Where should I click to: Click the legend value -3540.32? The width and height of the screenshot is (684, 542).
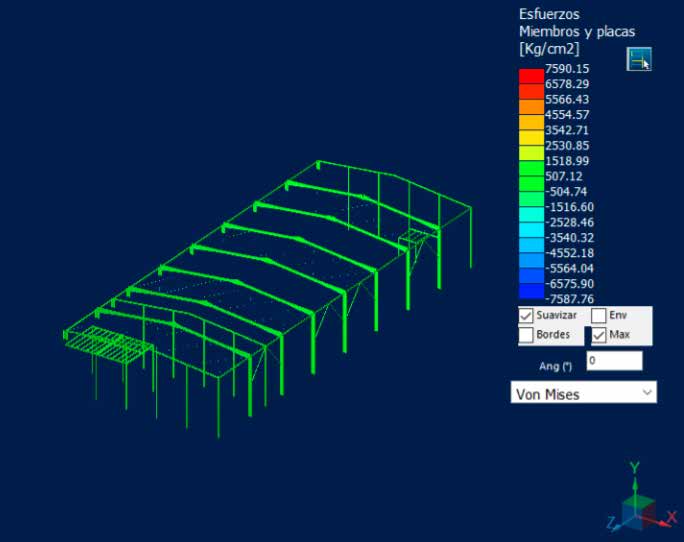click(570, 238)
